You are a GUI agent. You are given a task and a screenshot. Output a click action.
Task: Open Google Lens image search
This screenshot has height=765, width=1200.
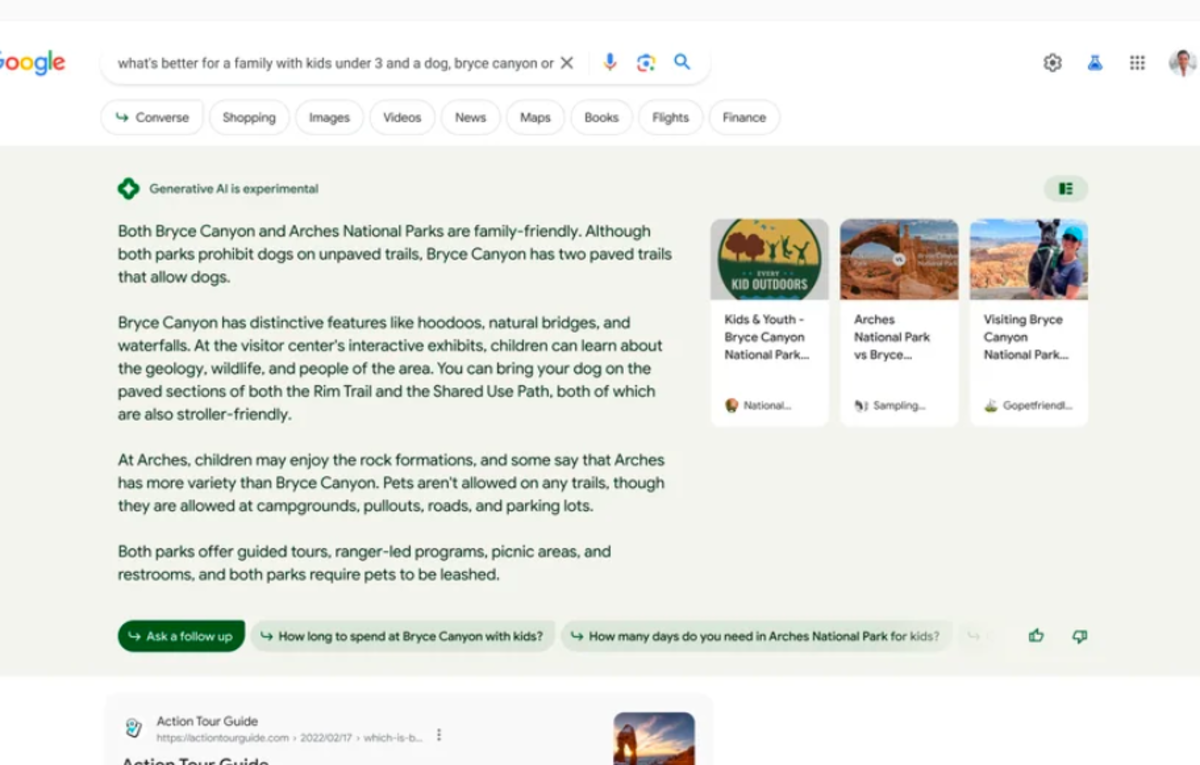646,63
